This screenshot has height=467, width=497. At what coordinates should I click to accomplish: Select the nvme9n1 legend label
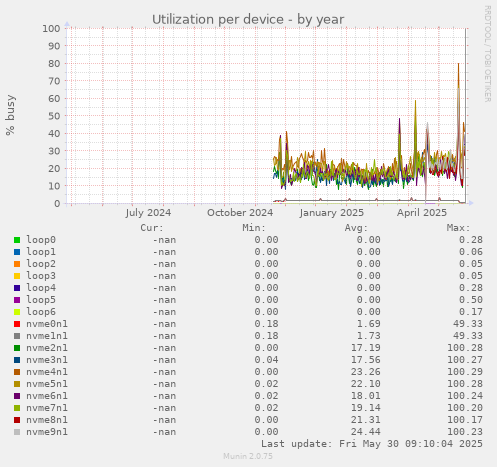click(x=47, y=432)
